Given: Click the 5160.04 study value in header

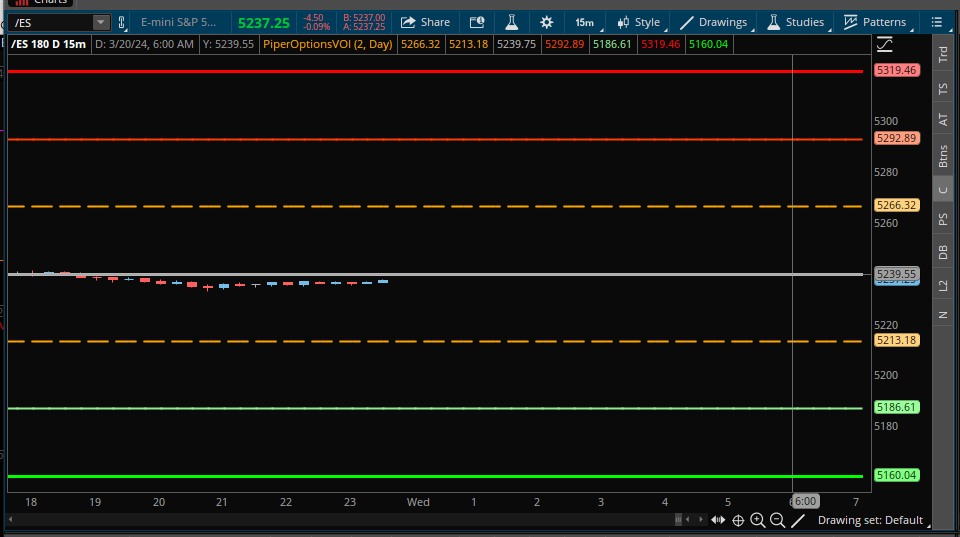Looking at the screenshot, I should point(708,44).
